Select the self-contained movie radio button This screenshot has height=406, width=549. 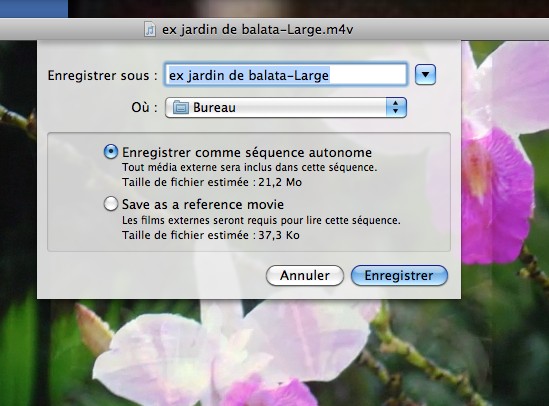pyautogui.click(x=111, y=152)
